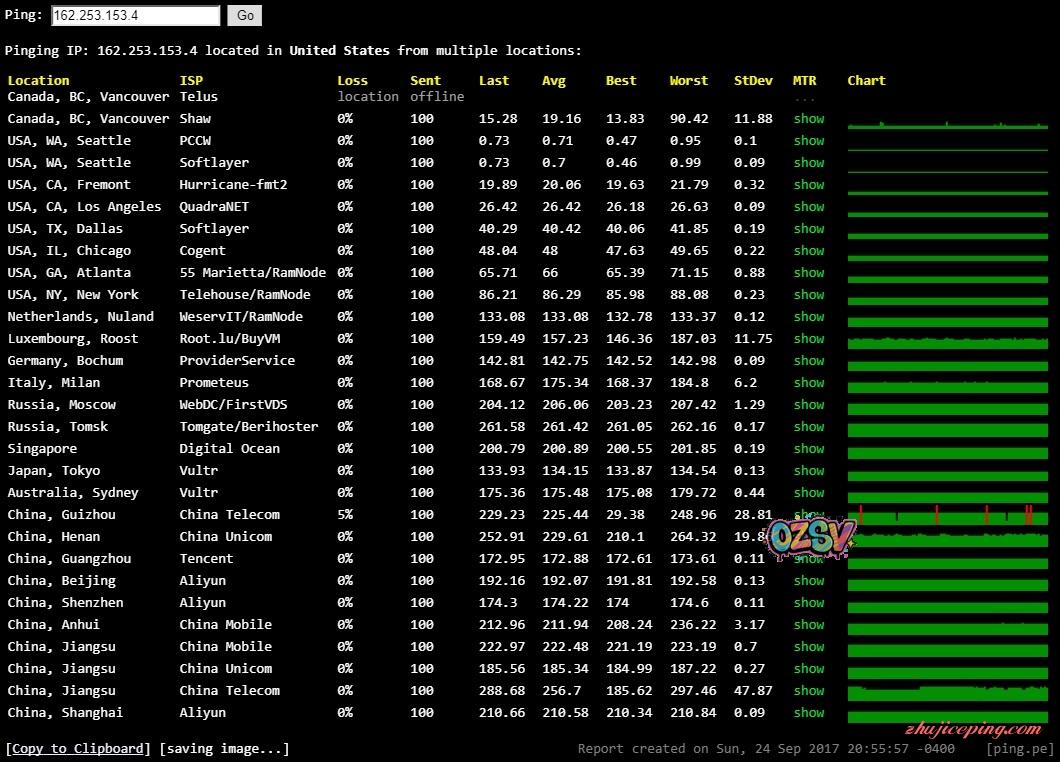Screen dimensions: 1060x762
Task: Expand MTR for Luxembourg Root.lu/BuyVM row
Action: tap(809, 339)
